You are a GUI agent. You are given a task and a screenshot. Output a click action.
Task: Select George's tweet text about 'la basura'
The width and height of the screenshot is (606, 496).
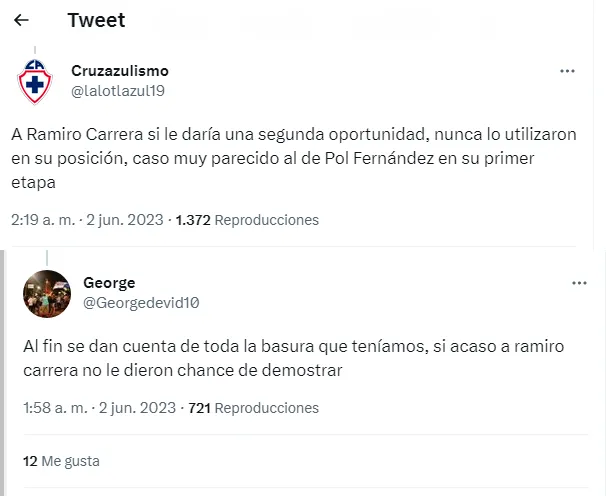point(290,358)
